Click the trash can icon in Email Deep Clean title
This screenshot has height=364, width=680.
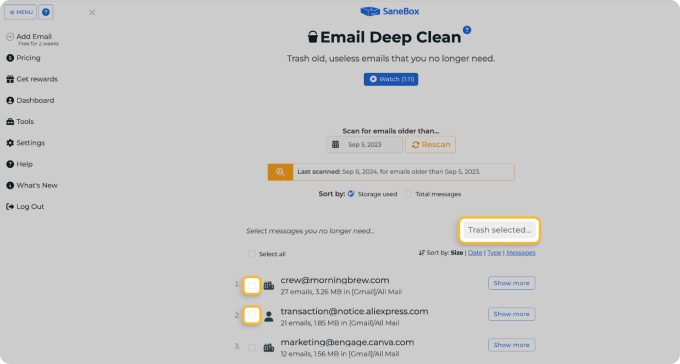(x=313, y=37)
